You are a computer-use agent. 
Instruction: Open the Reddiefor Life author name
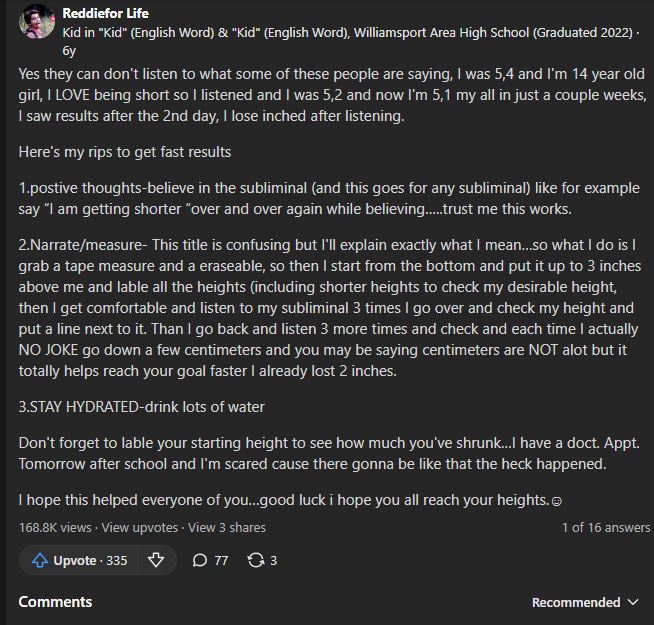coord(106,13)
